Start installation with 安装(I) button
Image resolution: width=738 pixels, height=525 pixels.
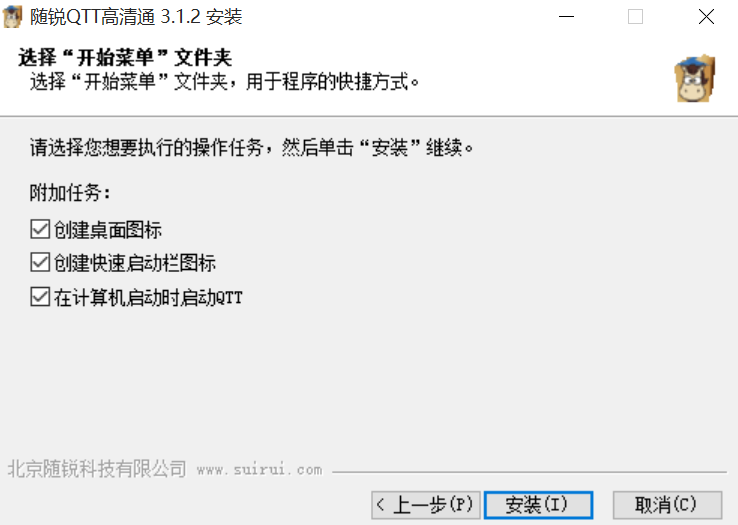tap(538, 505)
